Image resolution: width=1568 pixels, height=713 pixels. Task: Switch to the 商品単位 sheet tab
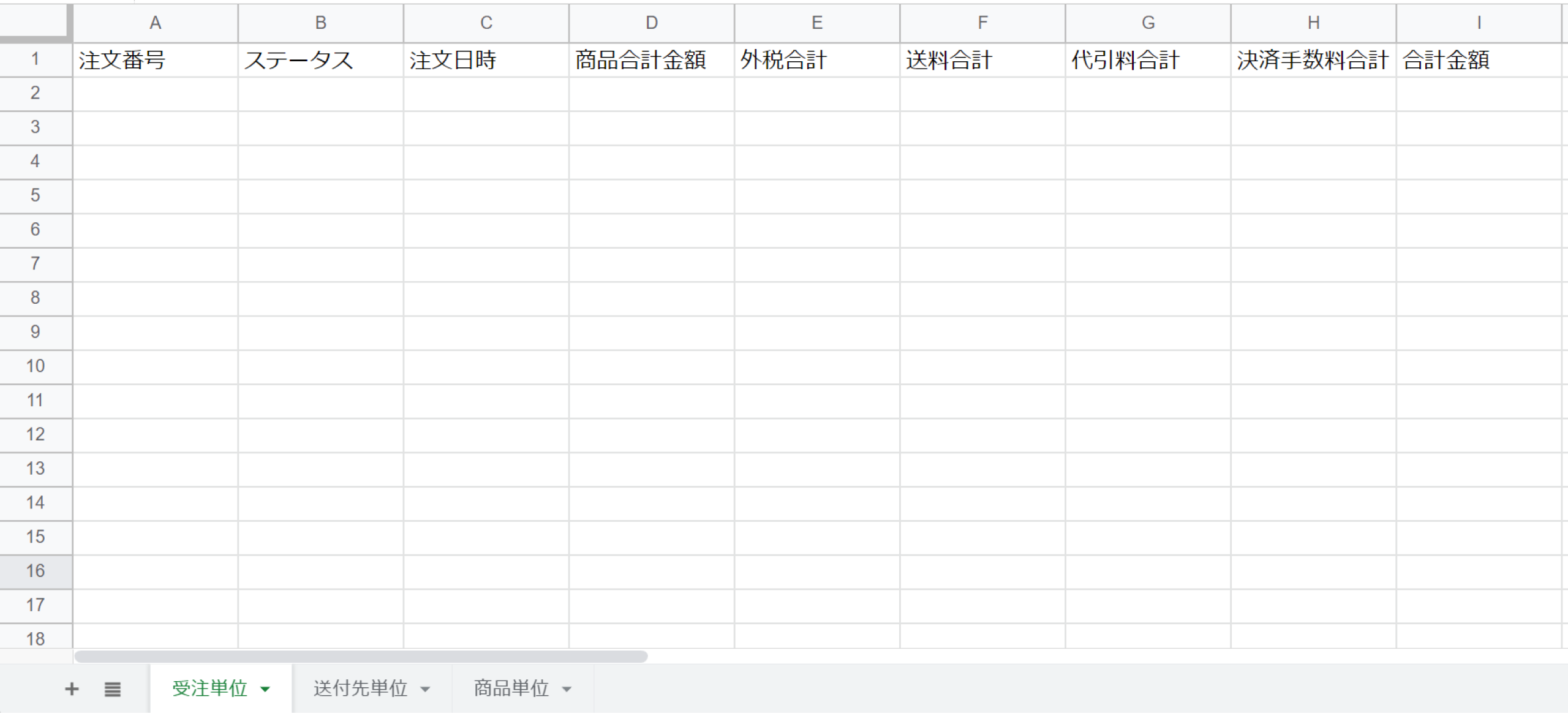click(x=511, y=688)
